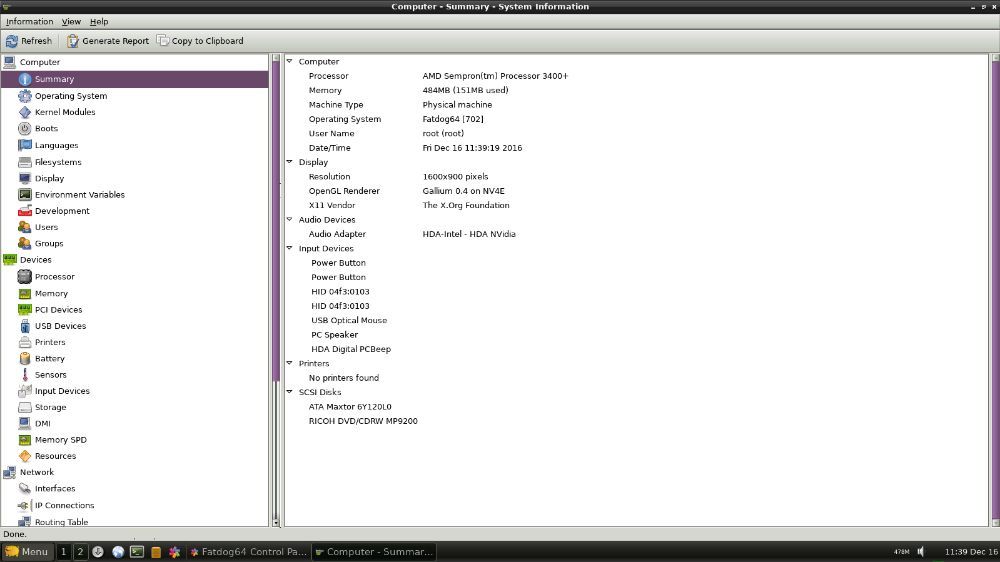Open the PCI Devices card icon
The height and width of the screenshot is (562, 1000).
coord(25,309)
